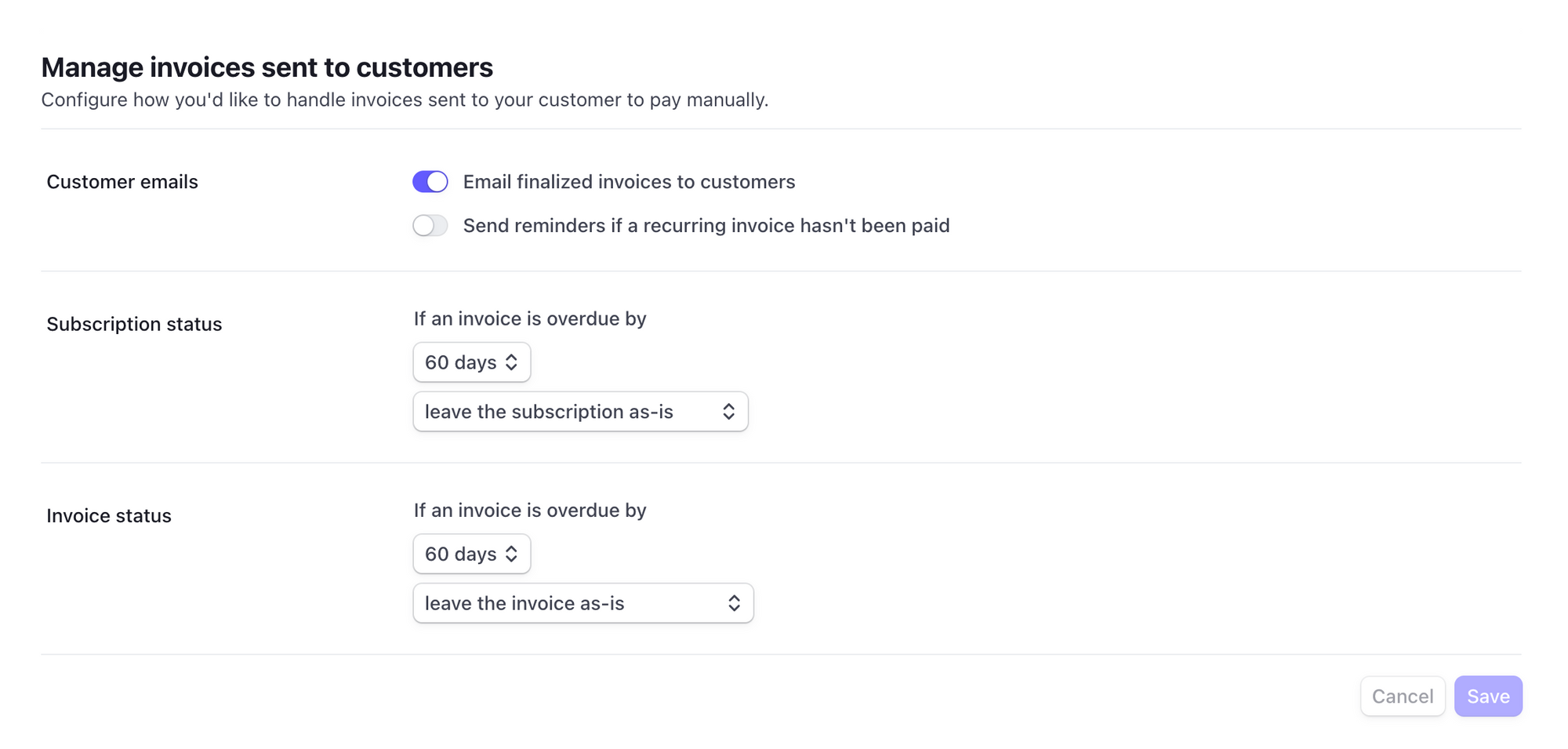Image resolution: width=1568 pixels, height=749 pixels.
Task: Click the "Configure how you'd like" description text
Action: click(405, 100)
